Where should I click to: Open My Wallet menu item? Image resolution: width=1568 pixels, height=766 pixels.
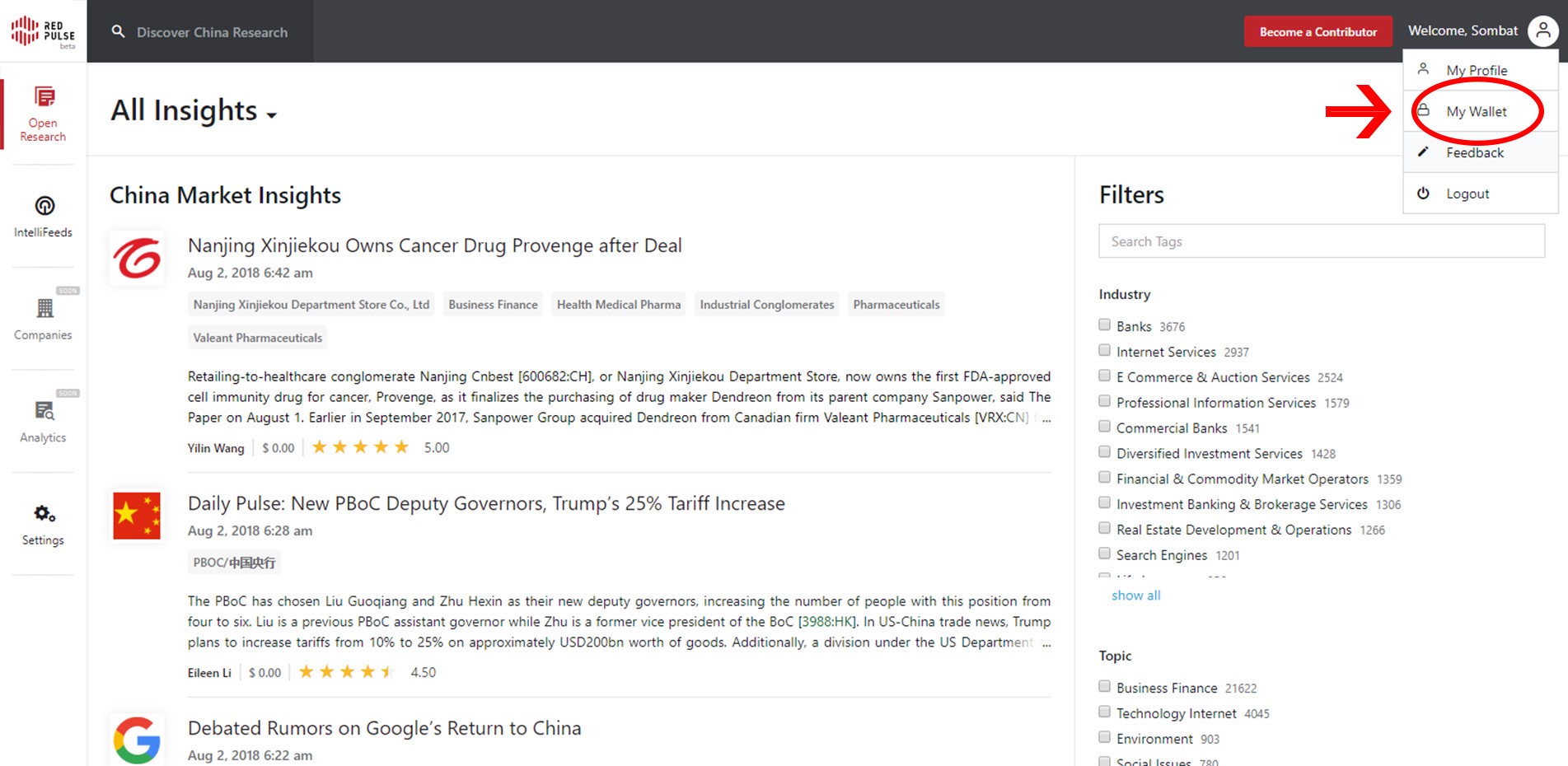[1481, 111]
